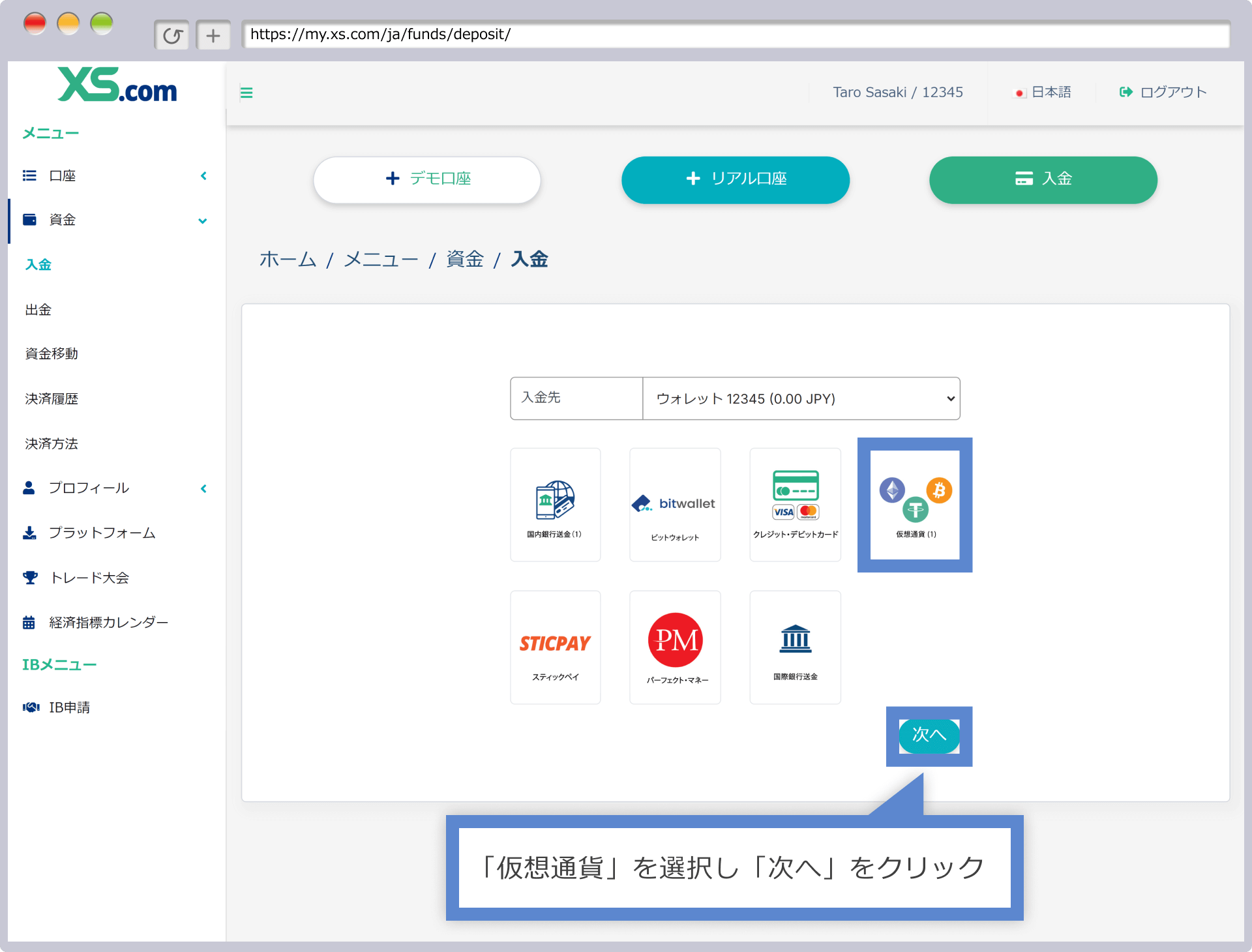Toggle the hamburger sidebar menu icon
This screenshot has width=1252, height=952.
pyautogui.click(x=246, y=93)
